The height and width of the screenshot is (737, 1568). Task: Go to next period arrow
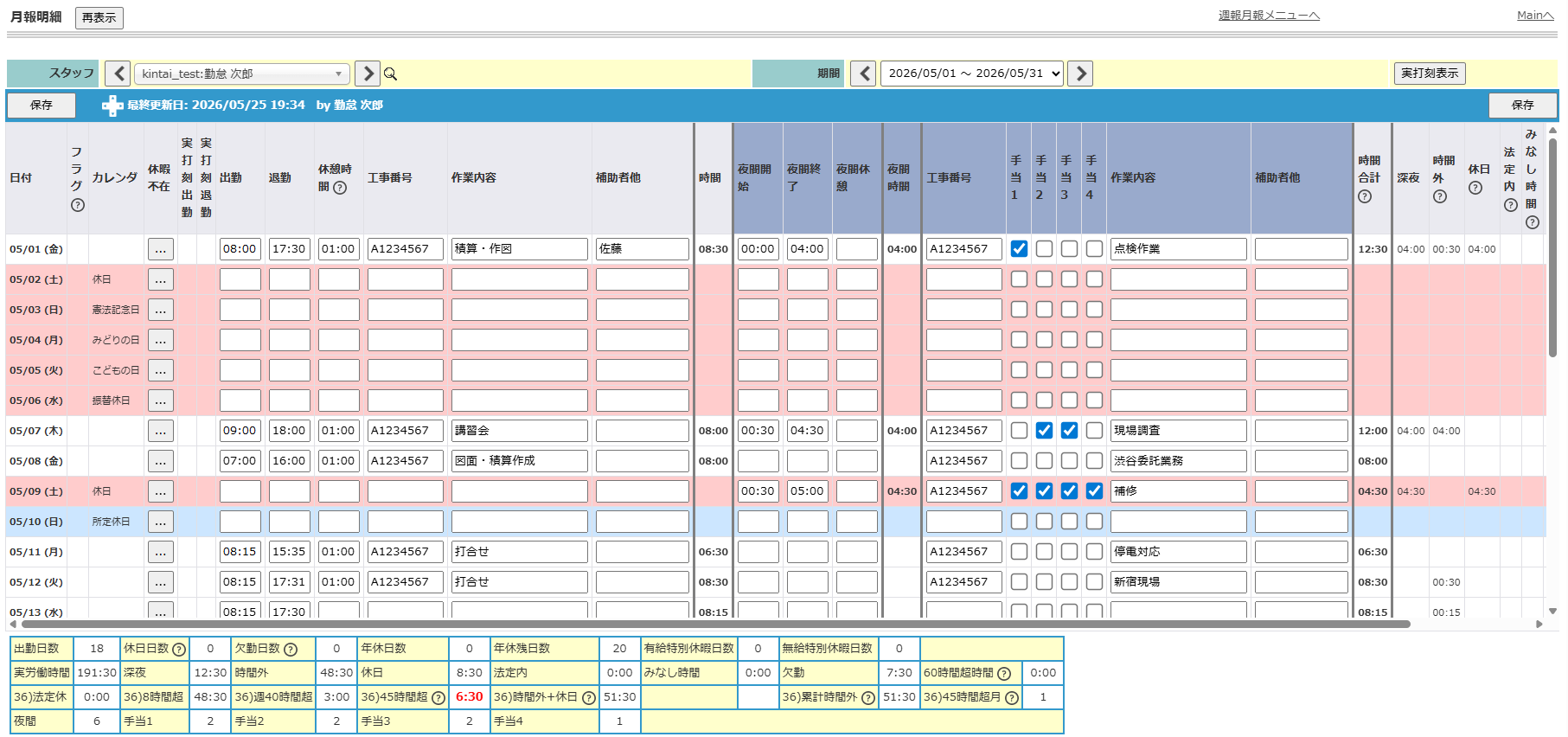click(1080, 74)
